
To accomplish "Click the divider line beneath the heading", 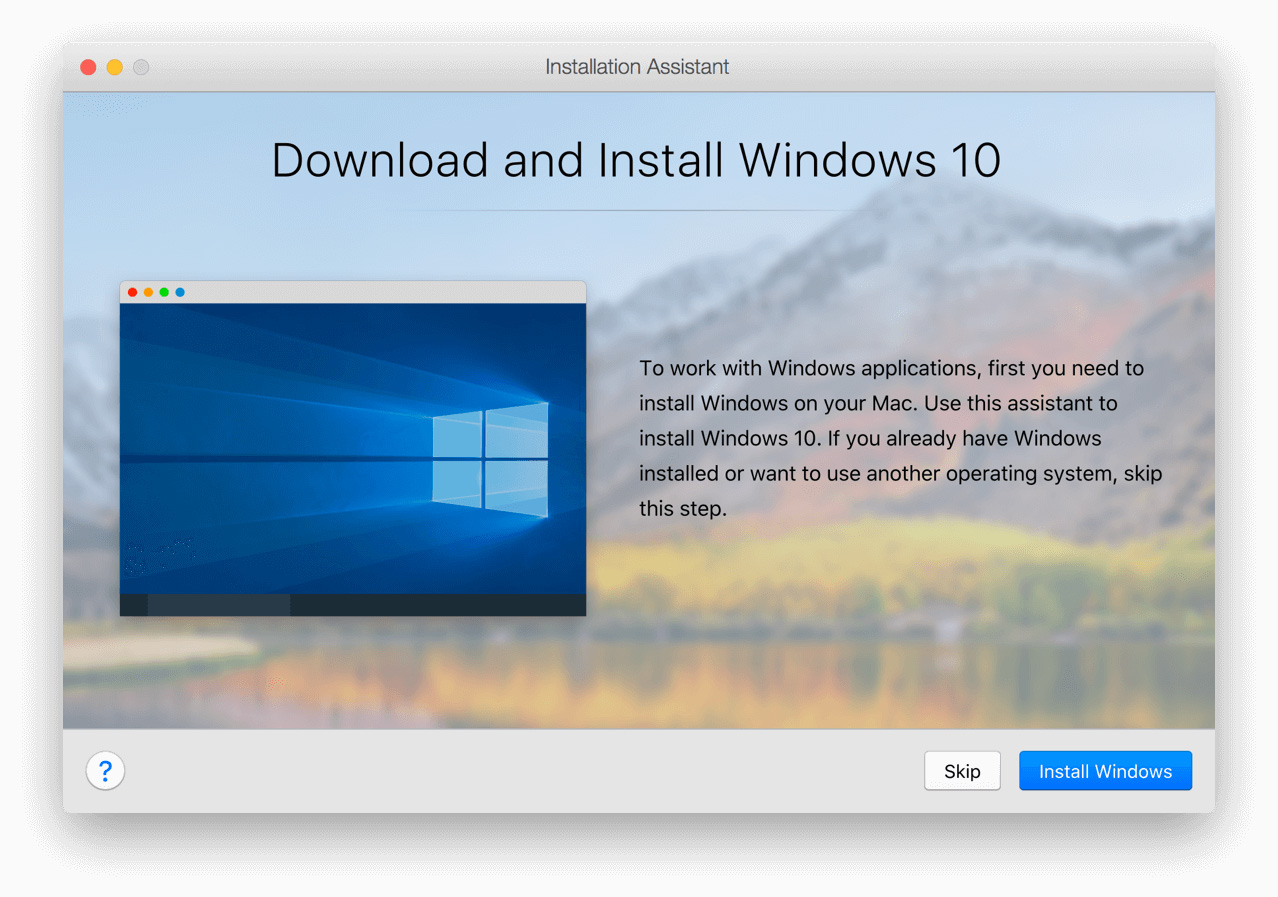I will point(636,211).
